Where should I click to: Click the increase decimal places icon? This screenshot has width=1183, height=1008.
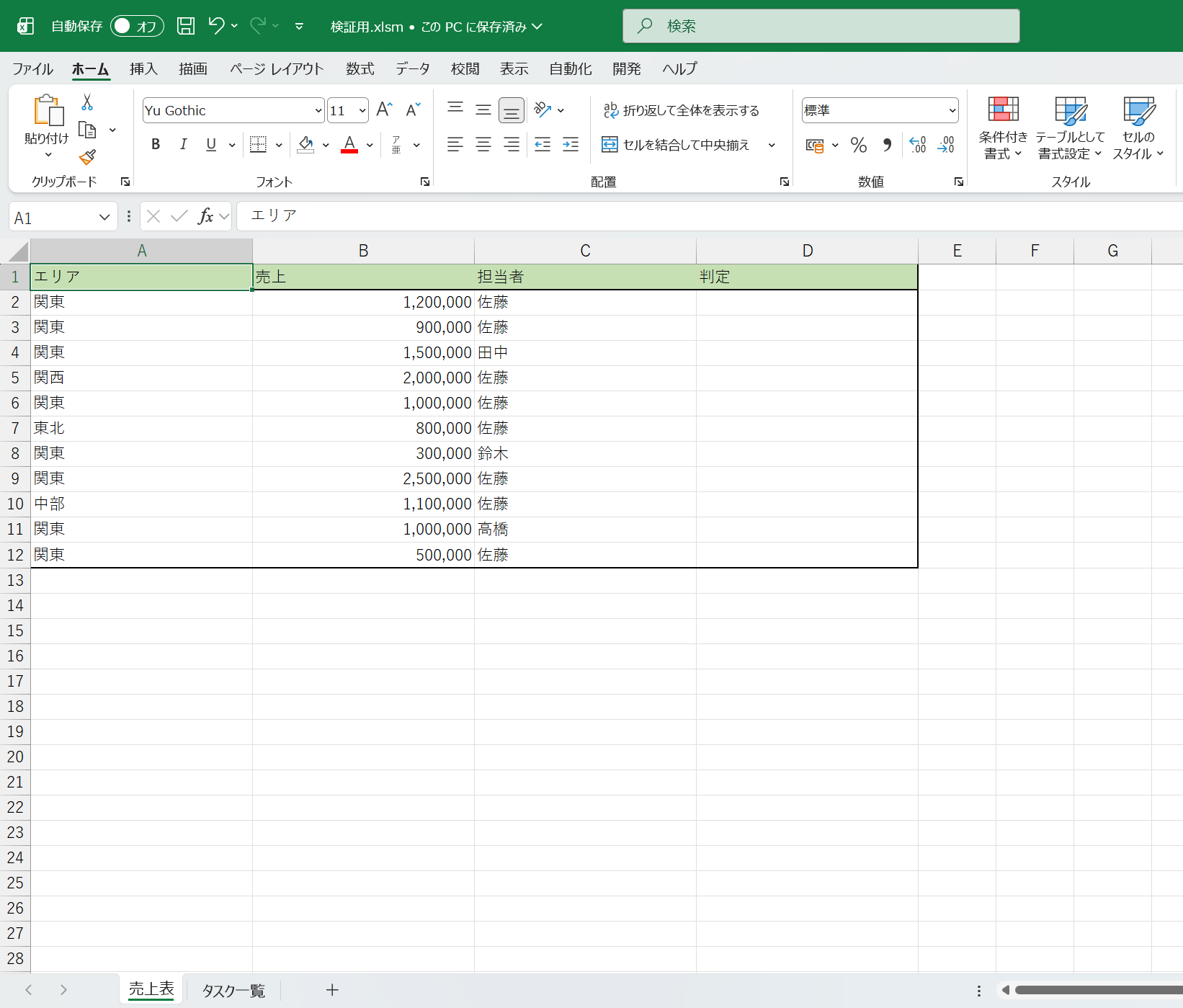918,146
